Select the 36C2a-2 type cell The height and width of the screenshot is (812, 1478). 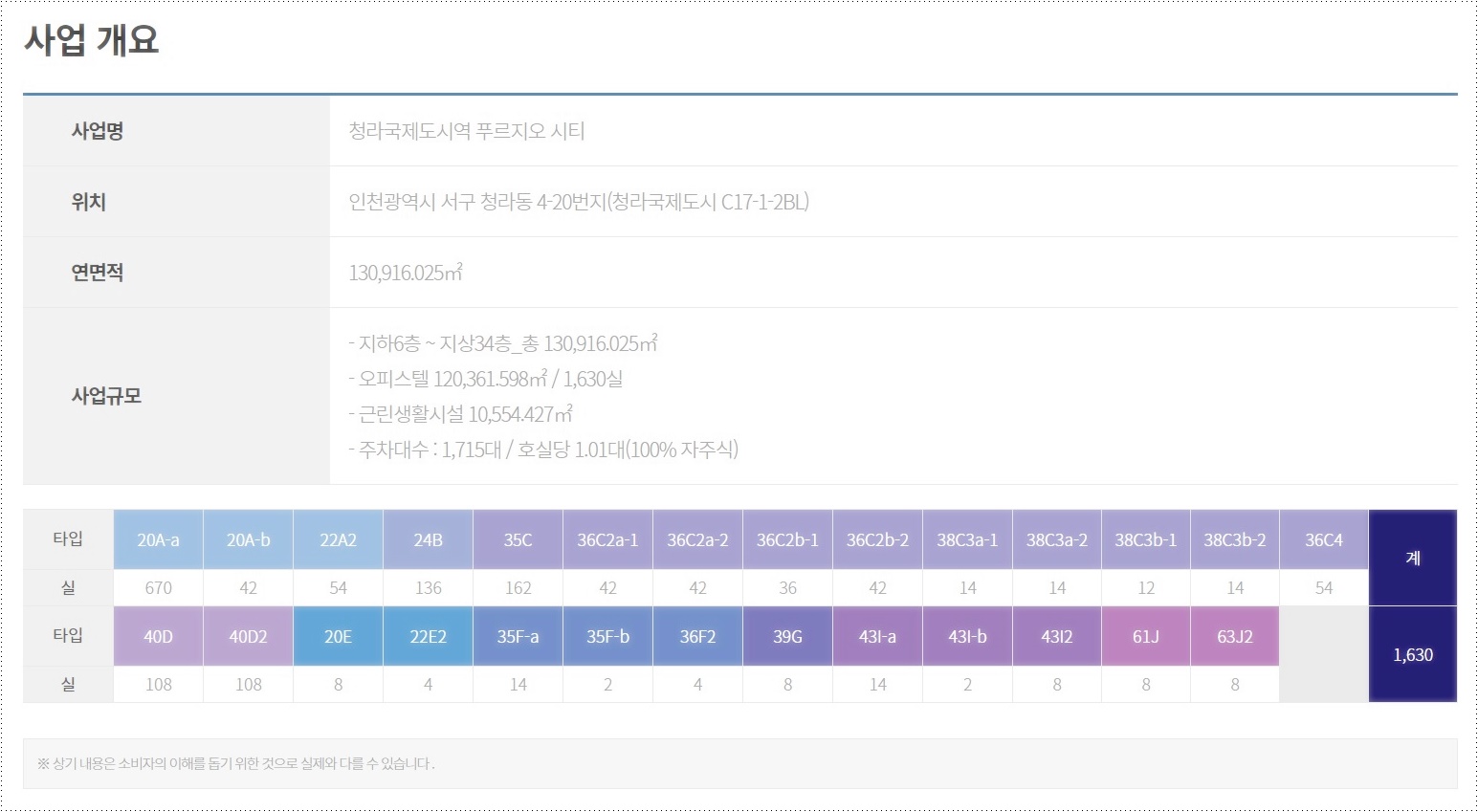[698, 540]
